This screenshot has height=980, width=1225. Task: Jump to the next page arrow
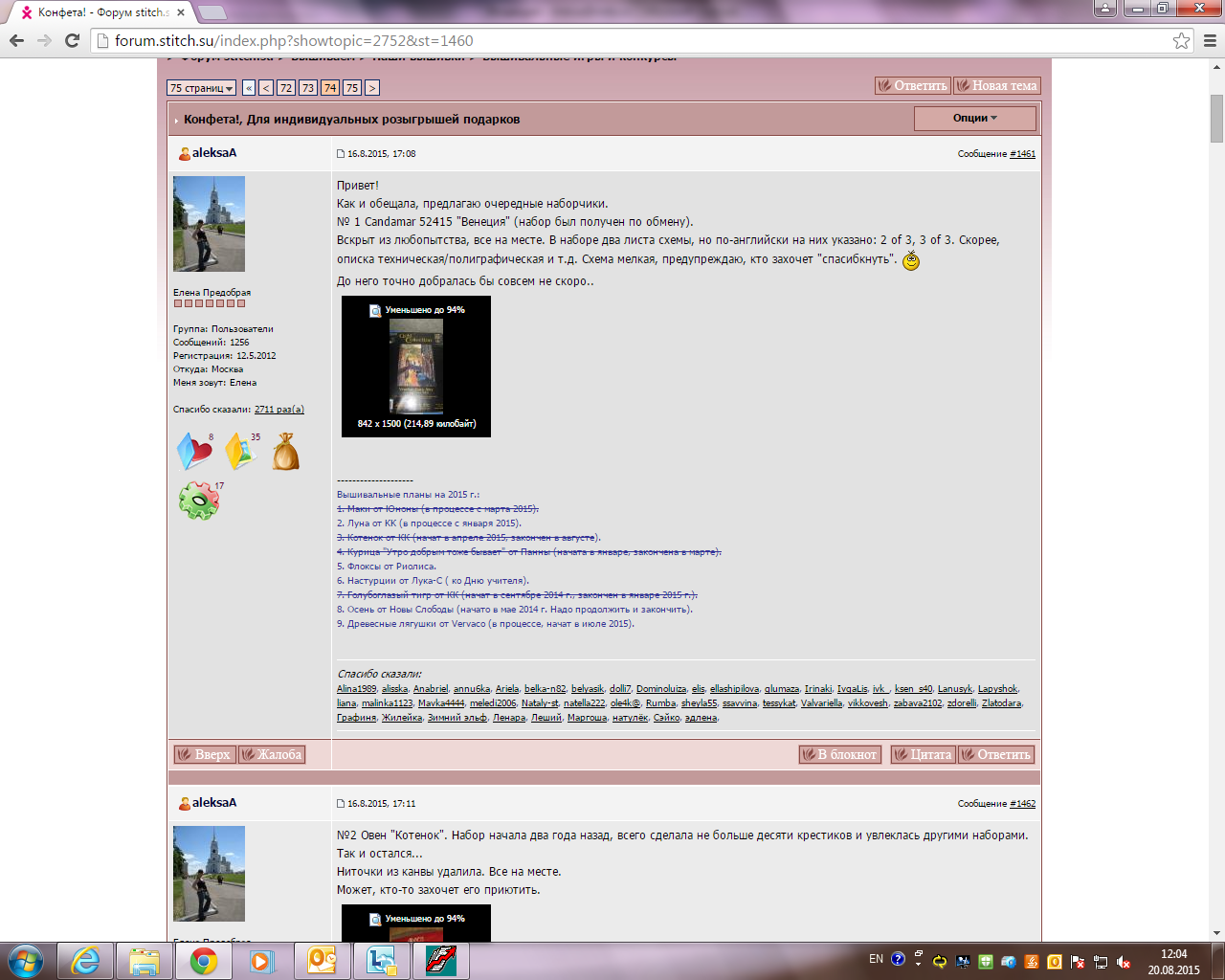pyautogui.click(x=372, y=88)
